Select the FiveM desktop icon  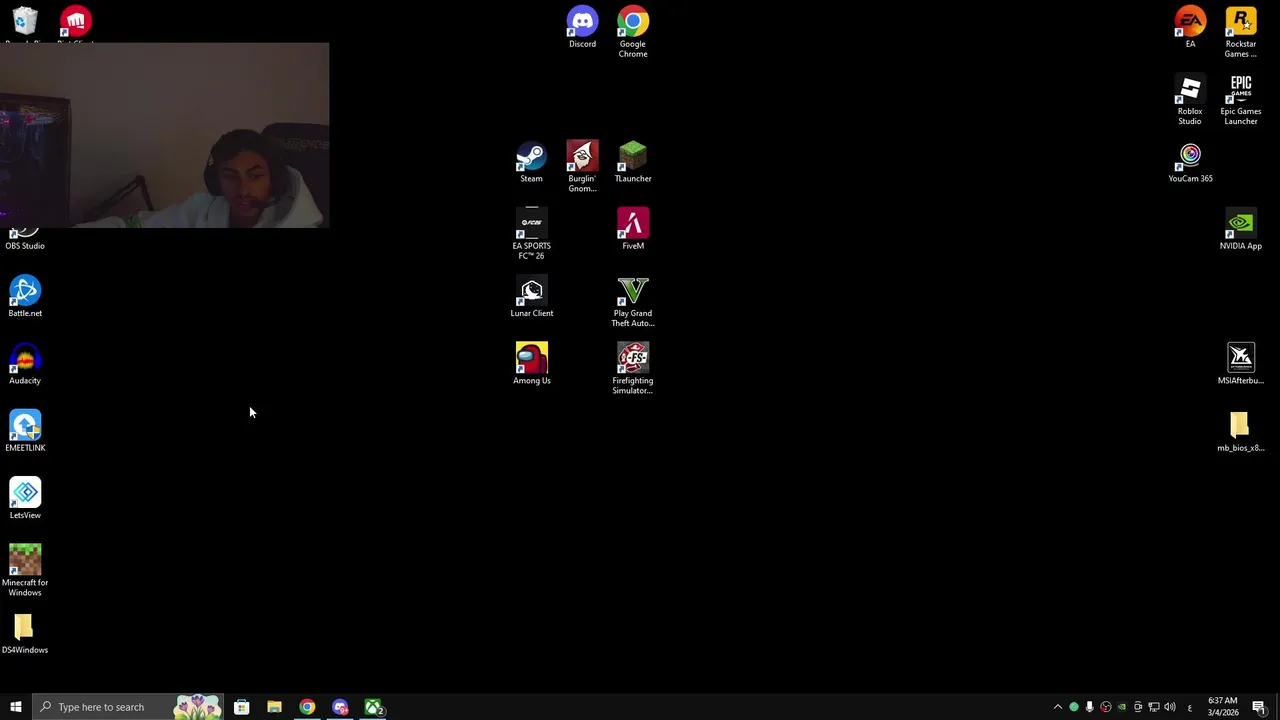tap(632, 229)
